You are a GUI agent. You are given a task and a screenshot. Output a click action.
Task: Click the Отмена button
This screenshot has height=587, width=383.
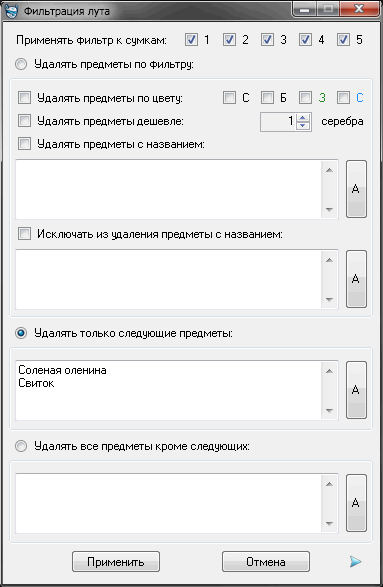point(266,562)
